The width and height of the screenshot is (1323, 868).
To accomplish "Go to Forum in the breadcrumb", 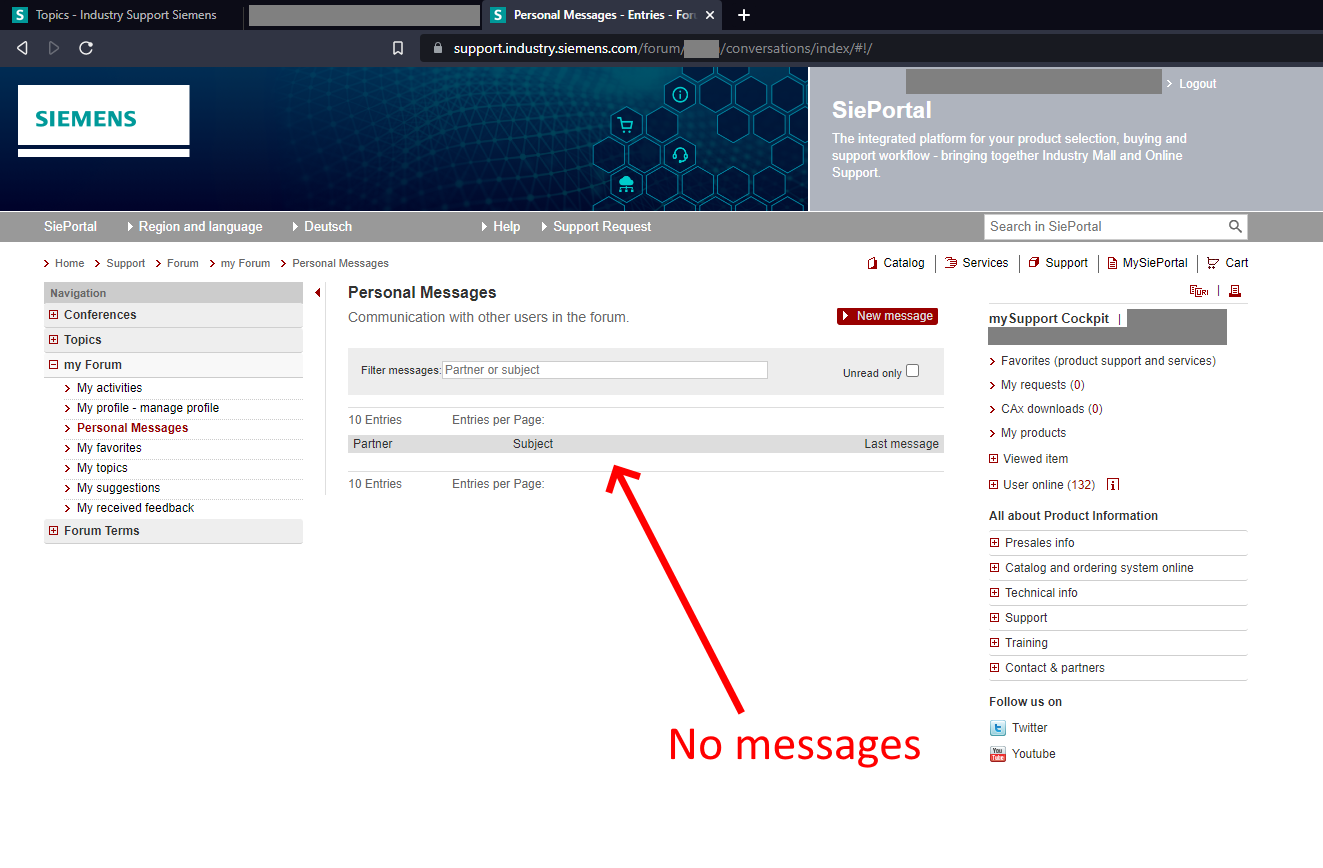I will coord(183,263).
